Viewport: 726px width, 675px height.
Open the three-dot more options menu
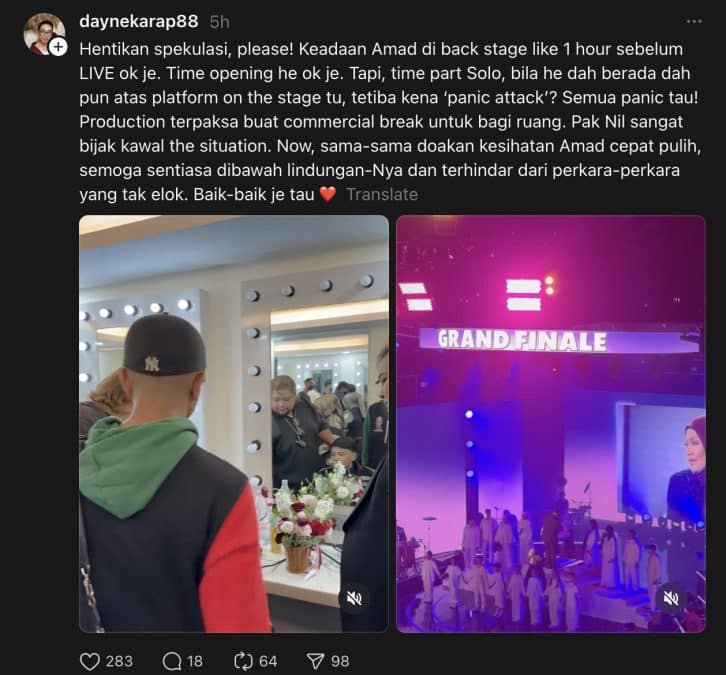coord(694,21)
